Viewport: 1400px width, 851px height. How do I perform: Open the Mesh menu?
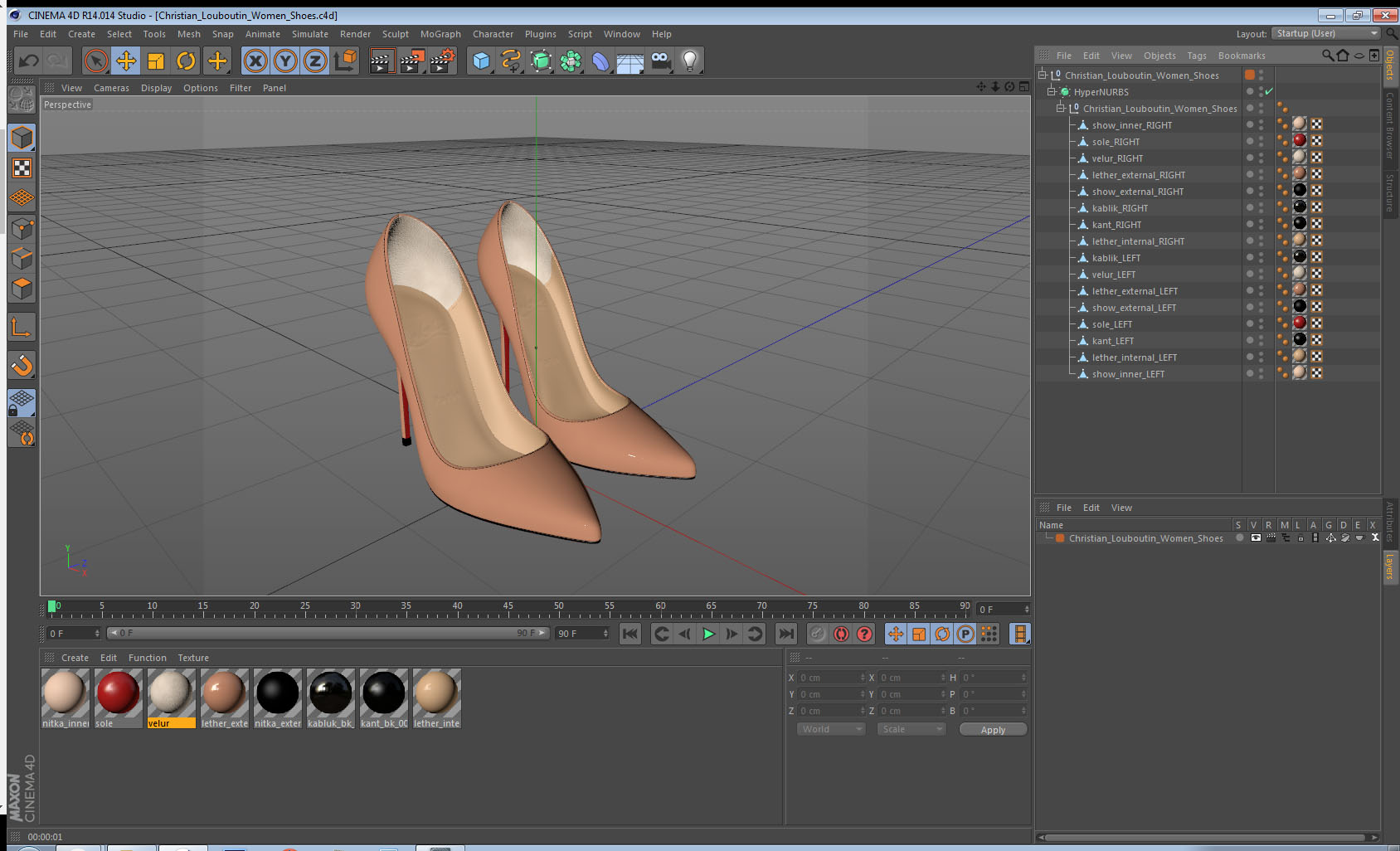188,34
